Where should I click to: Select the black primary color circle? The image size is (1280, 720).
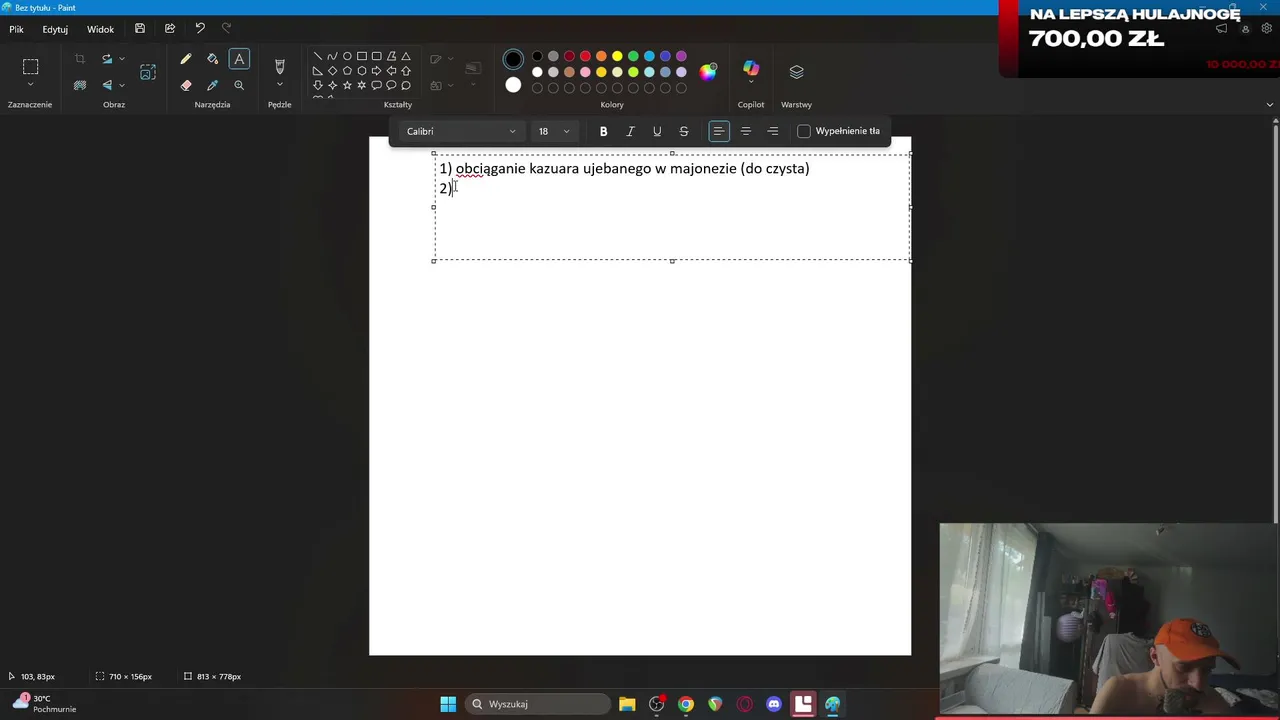pos(513,59)
